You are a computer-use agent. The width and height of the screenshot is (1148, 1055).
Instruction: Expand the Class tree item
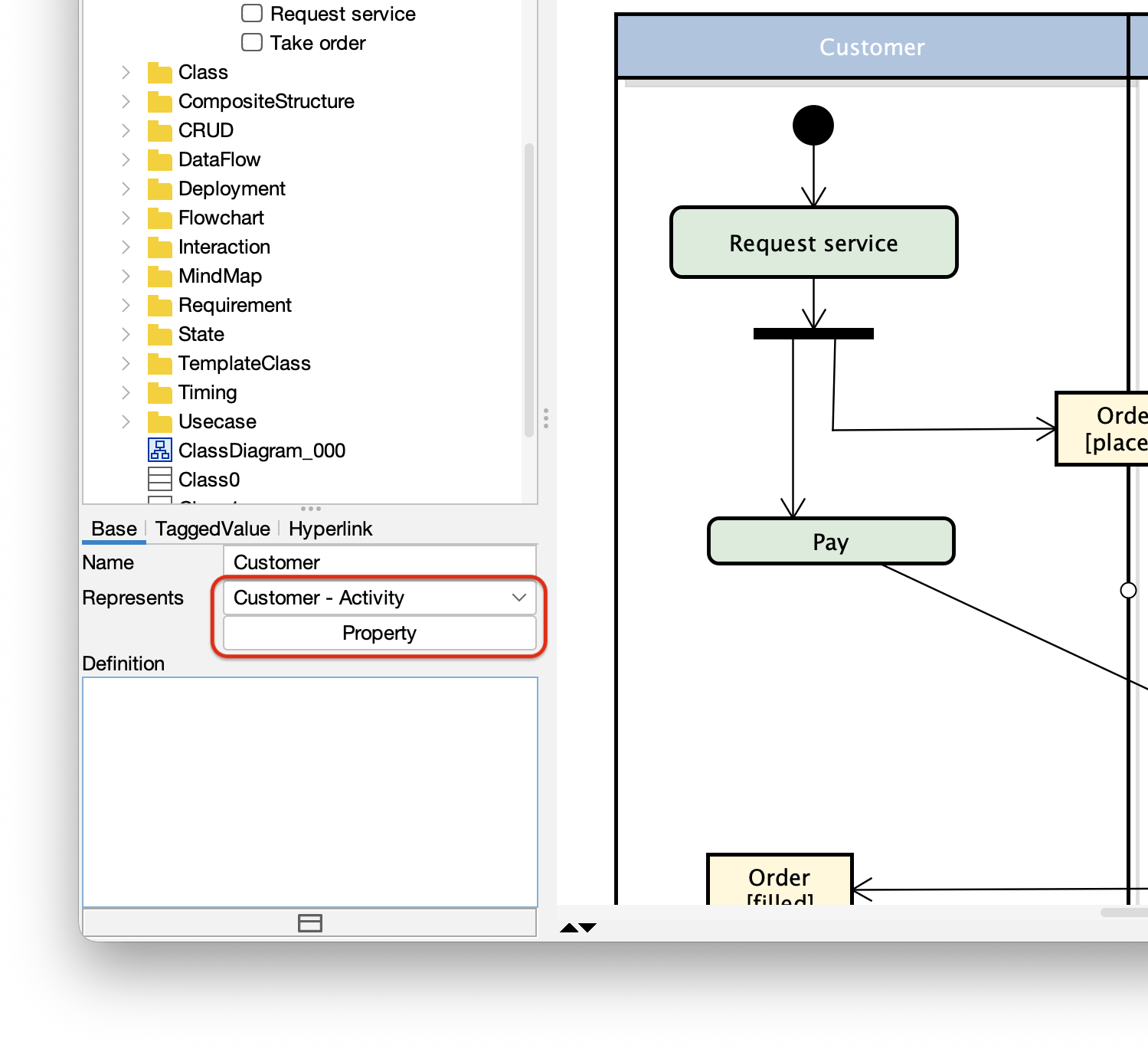(125, 71)
